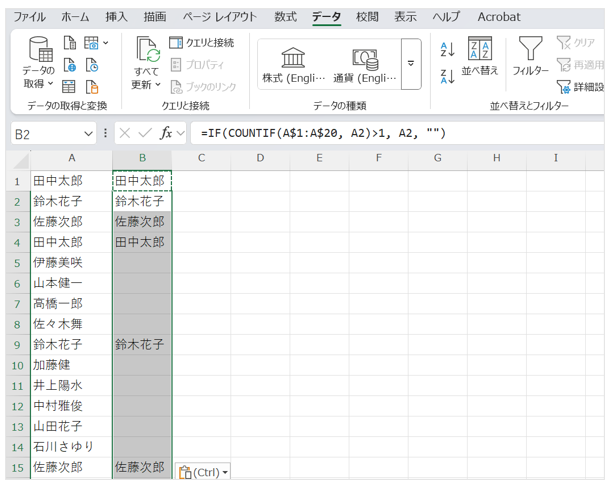Expand the 画像から dropdown arrow
Screen dimensions: 607x482
pos(106,43)
